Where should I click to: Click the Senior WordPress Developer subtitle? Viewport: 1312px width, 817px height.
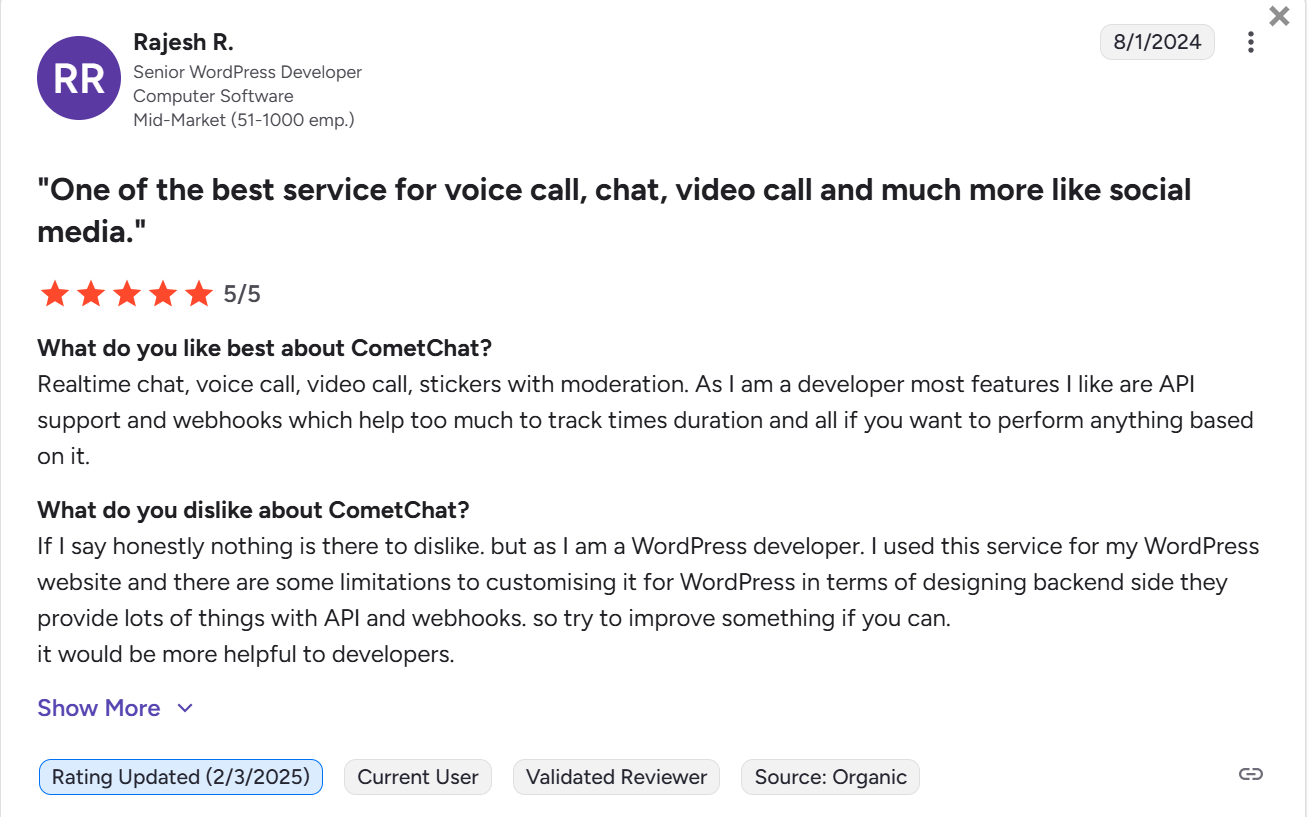click(x=247, y=72)
